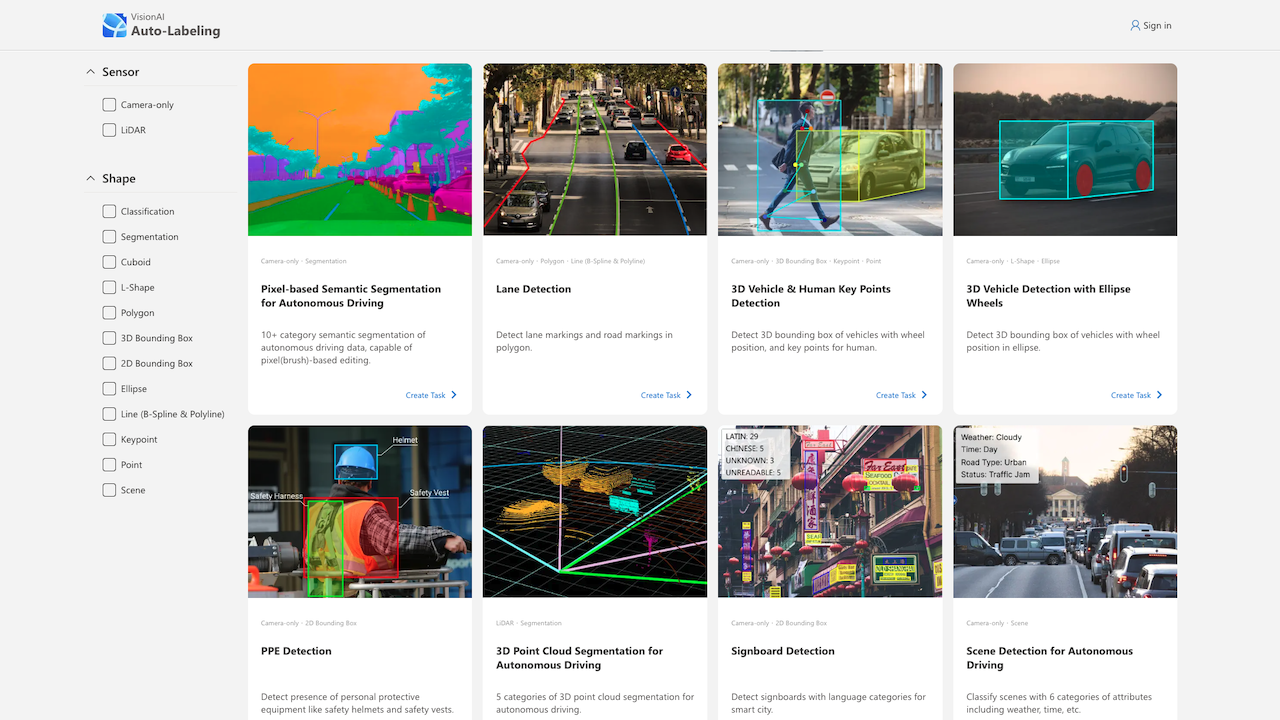Click 'Detect lane markings and road markings' description

point(584,341)
